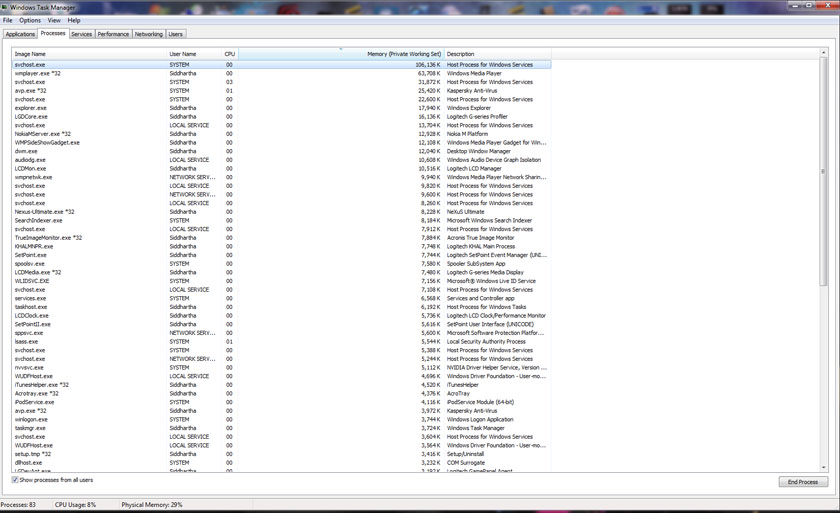
Task: Click the End Process button
Action: coord(803,482)
